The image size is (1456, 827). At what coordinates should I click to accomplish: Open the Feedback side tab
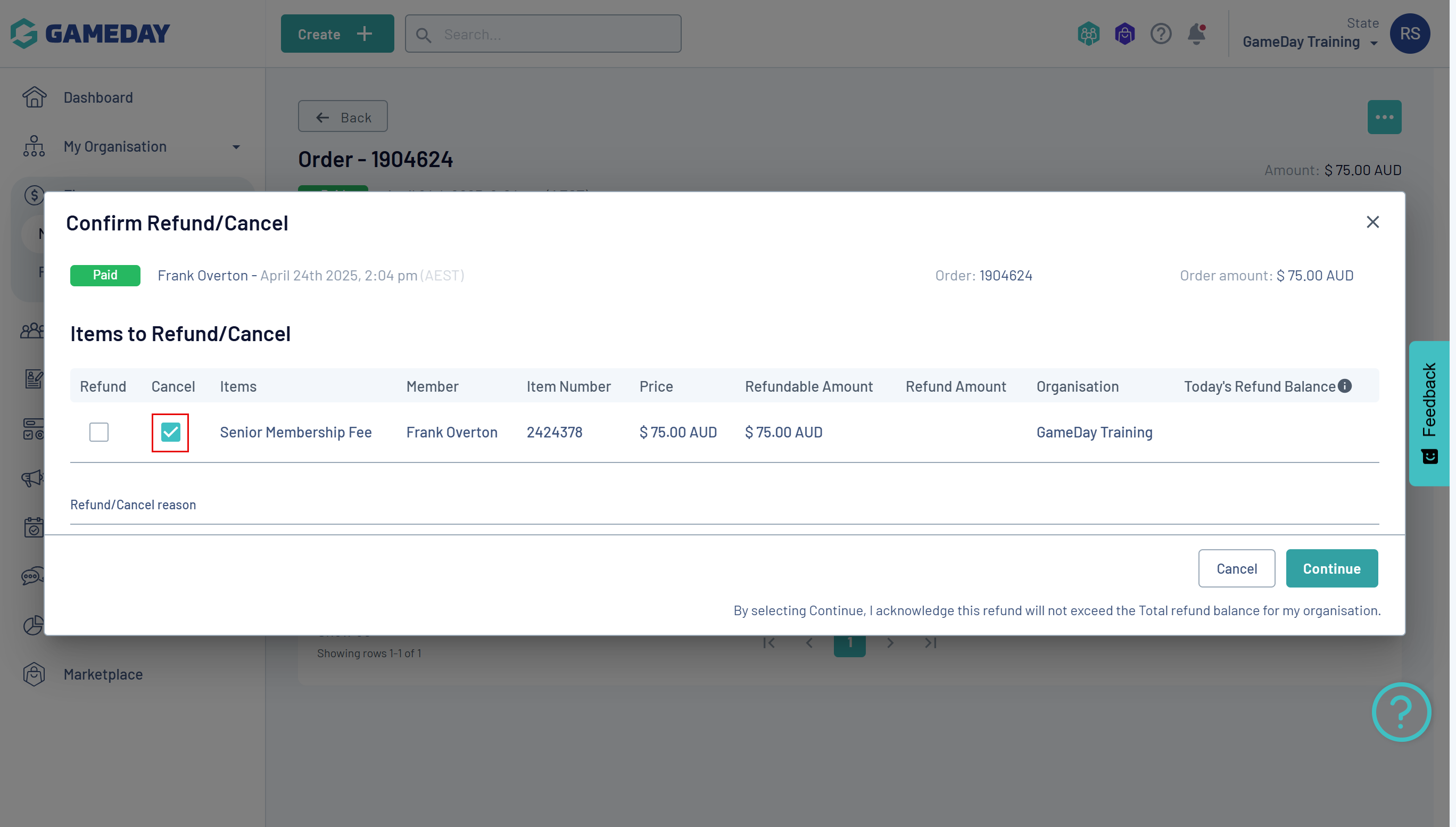1429,413
